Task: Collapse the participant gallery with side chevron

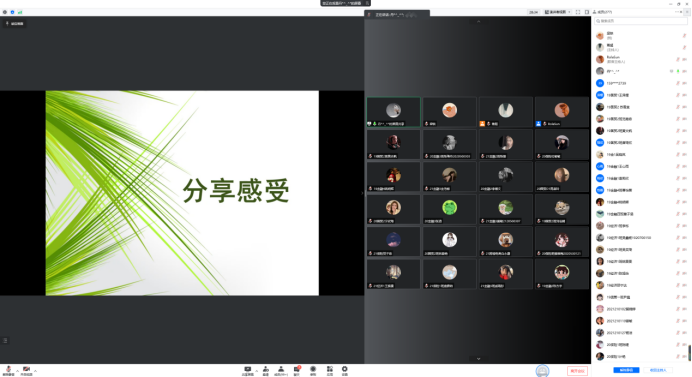Action: (x=362, y=193)
